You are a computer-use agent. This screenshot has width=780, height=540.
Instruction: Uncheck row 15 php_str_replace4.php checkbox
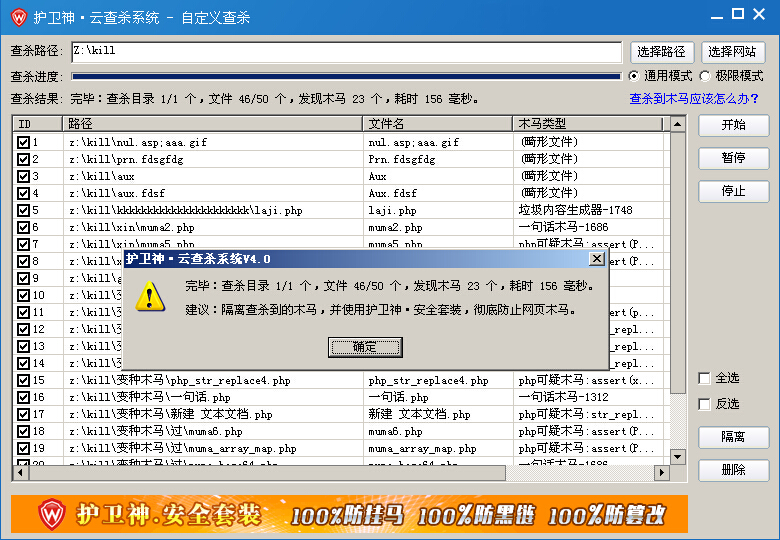click(x=23, y=380)
